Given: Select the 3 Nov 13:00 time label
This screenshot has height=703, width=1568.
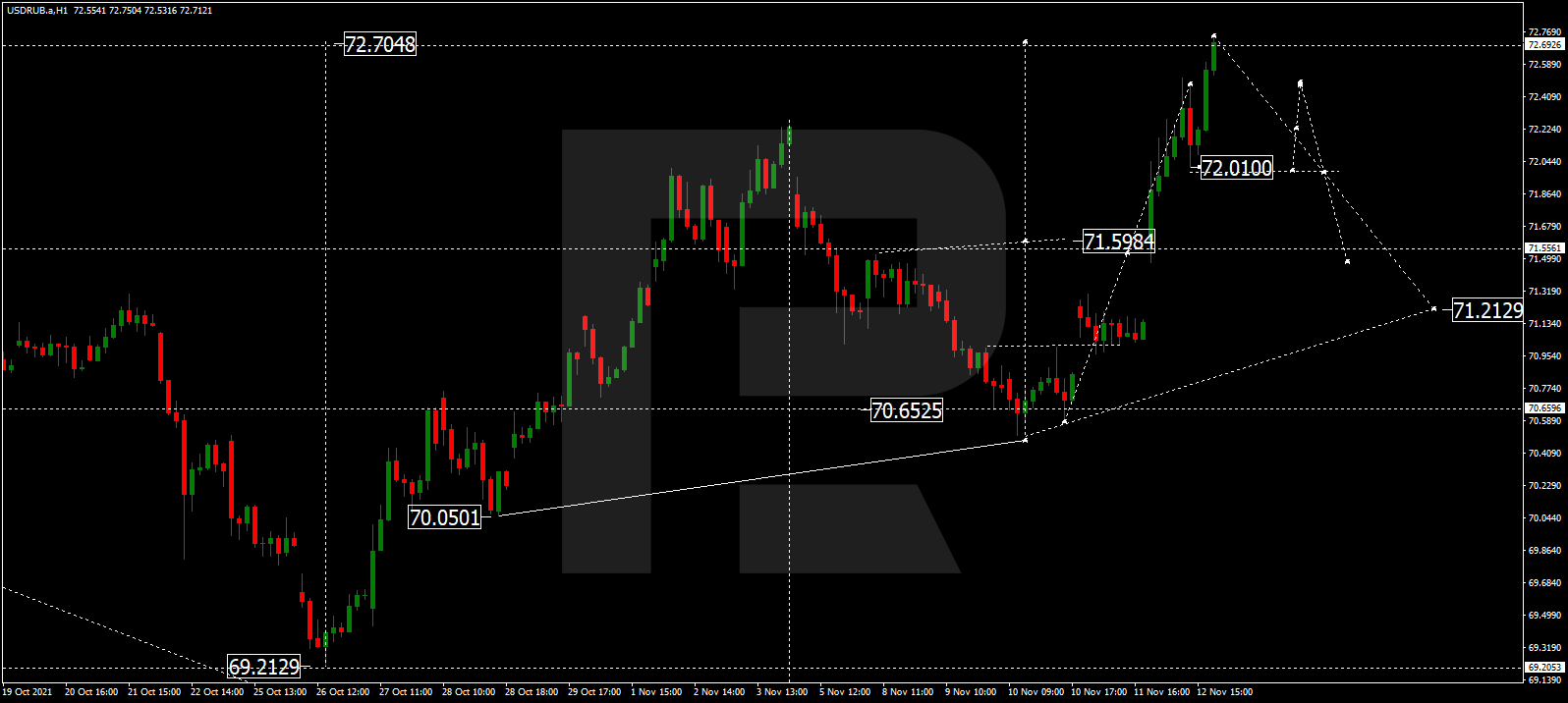Looking at the screenshot, I should [782, 692].
